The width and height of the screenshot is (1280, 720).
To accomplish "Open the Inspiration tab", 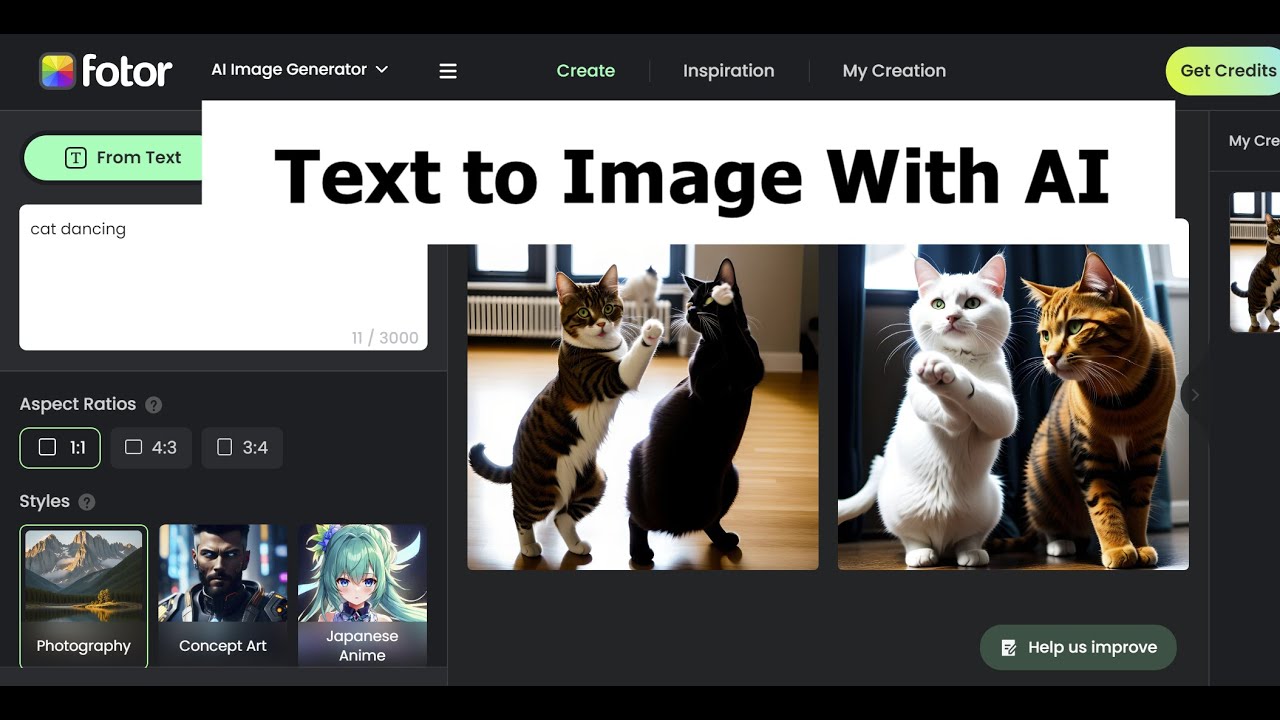I will pyautogui.click(x=729, y=71).
